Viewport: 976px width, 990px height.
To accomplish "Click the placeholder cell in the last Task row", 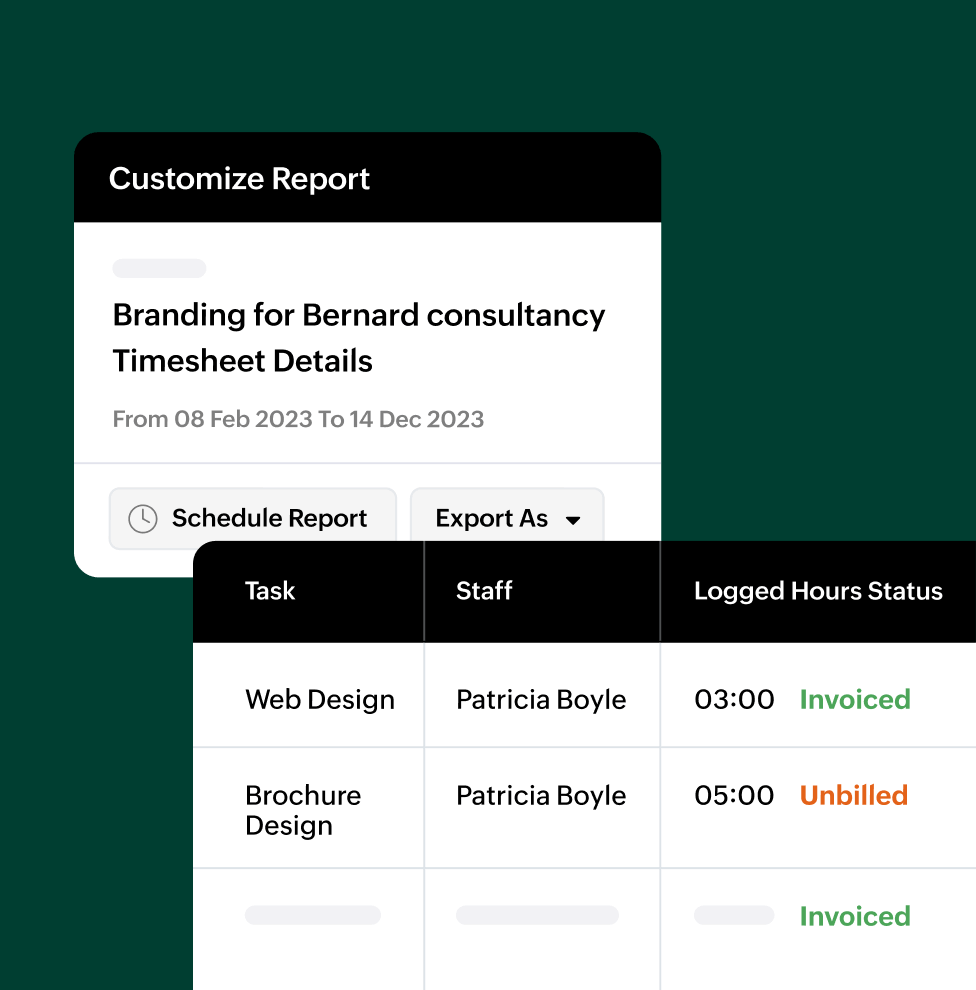I will click(312, 915).
